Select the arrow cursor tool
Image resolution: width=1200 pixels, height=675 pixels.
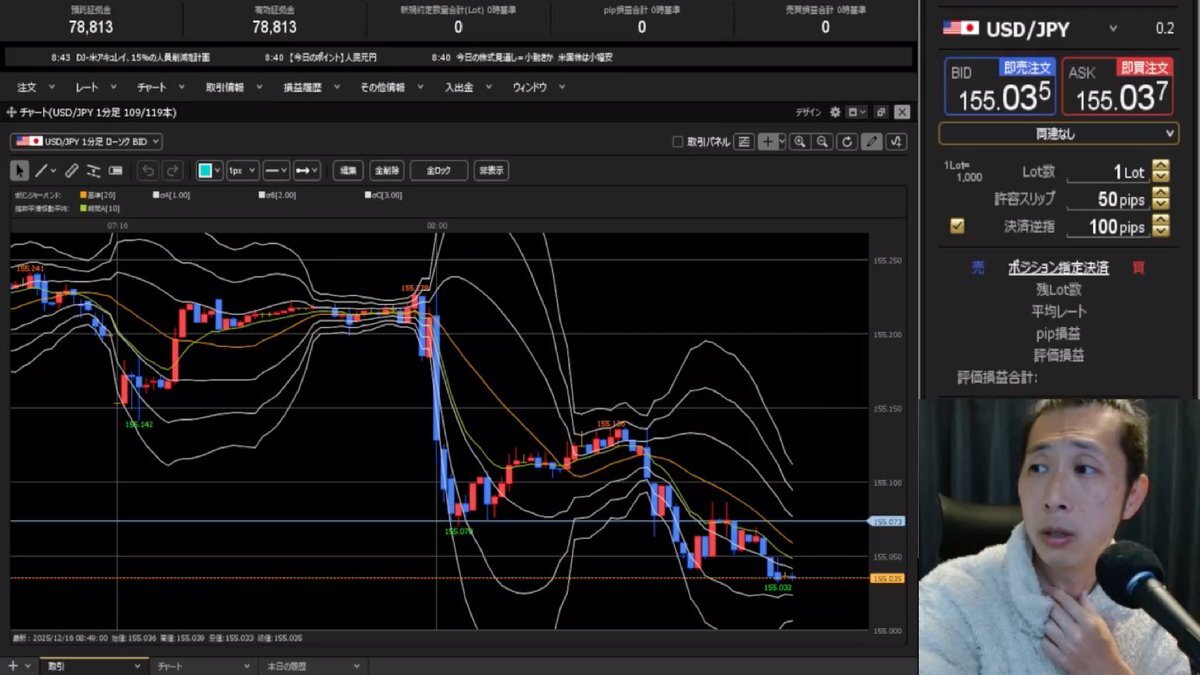(19, 171)
